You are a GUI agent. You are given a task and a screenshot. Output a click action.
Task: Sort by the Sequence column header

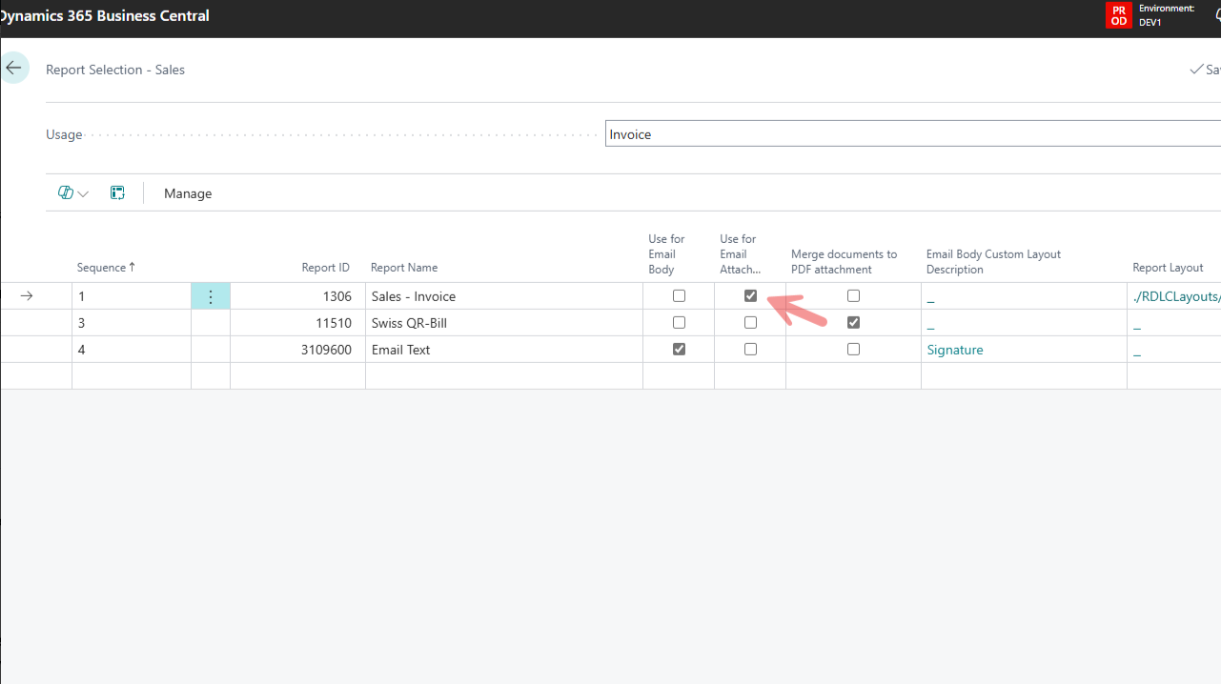point(106,267)
